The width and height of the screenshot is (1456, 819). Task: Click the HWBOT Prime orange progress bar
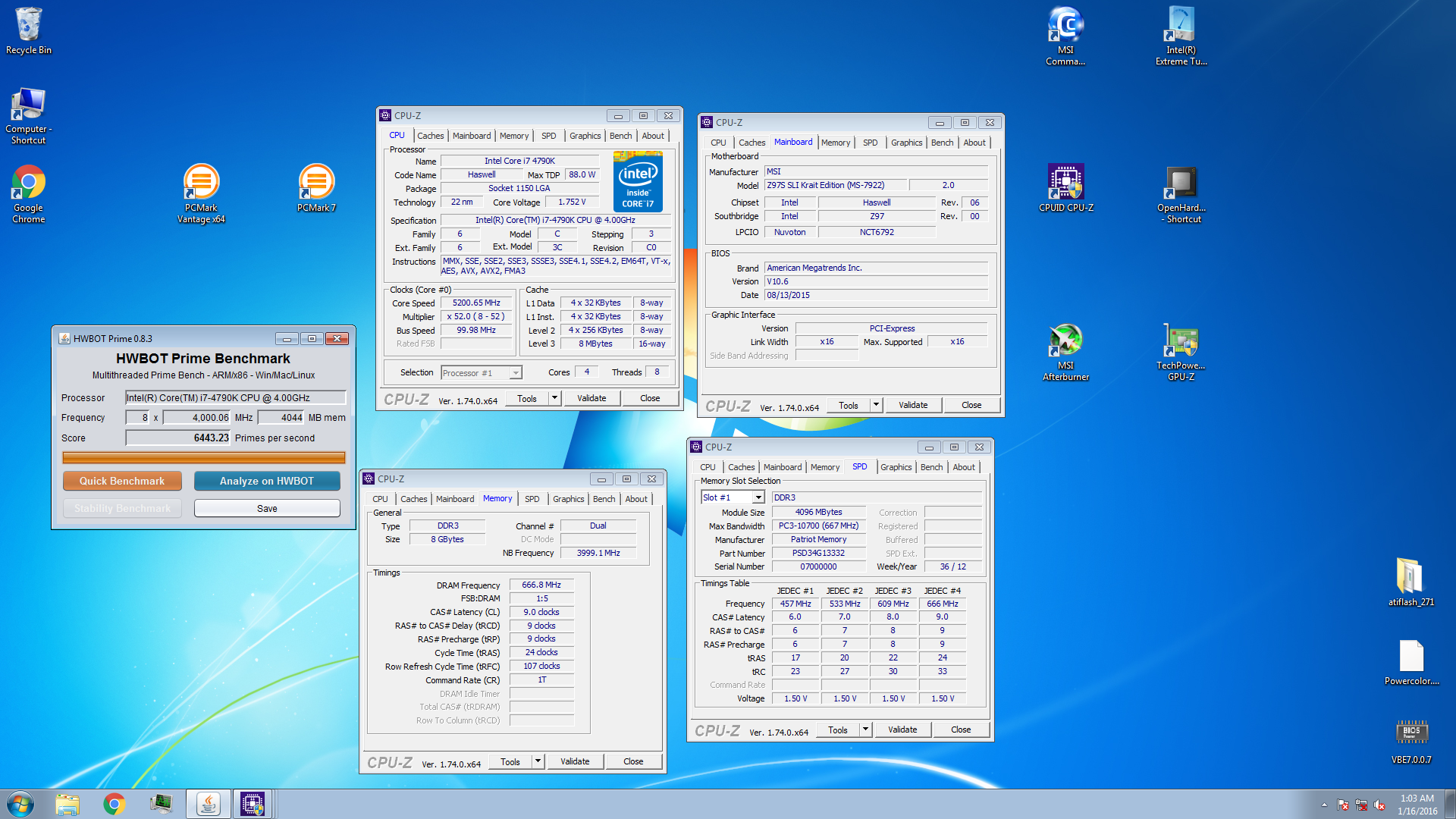[203, 458]
